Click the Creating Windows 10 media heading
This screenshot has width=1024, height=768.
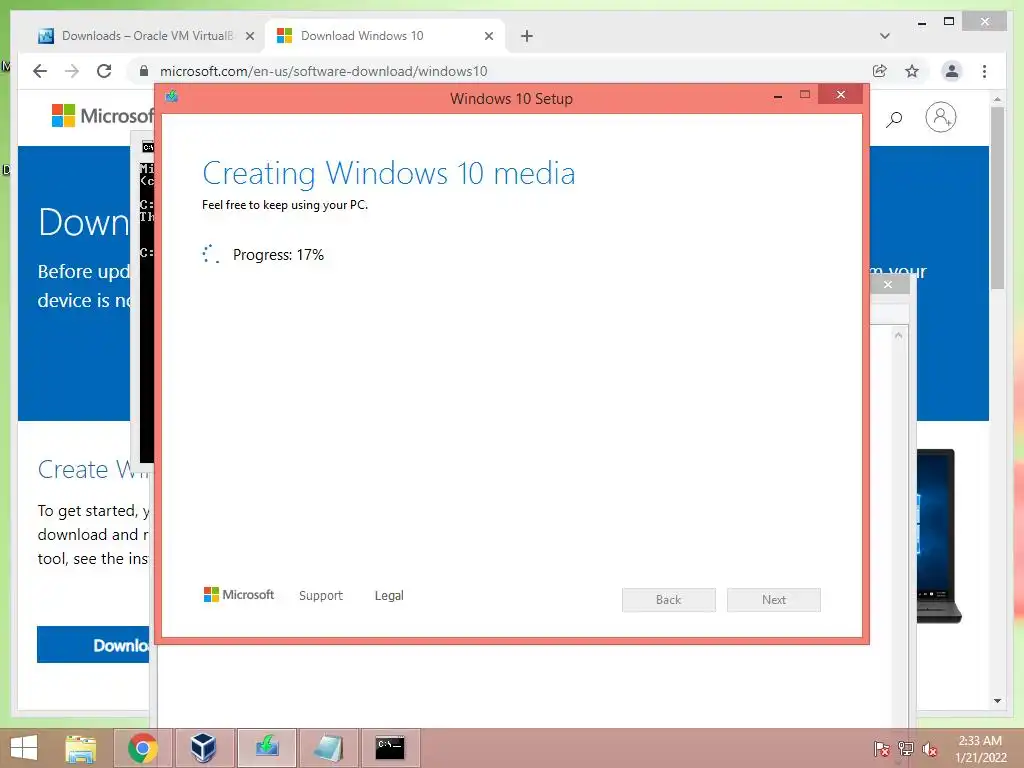pyautogui.click(x=389, y=174)
